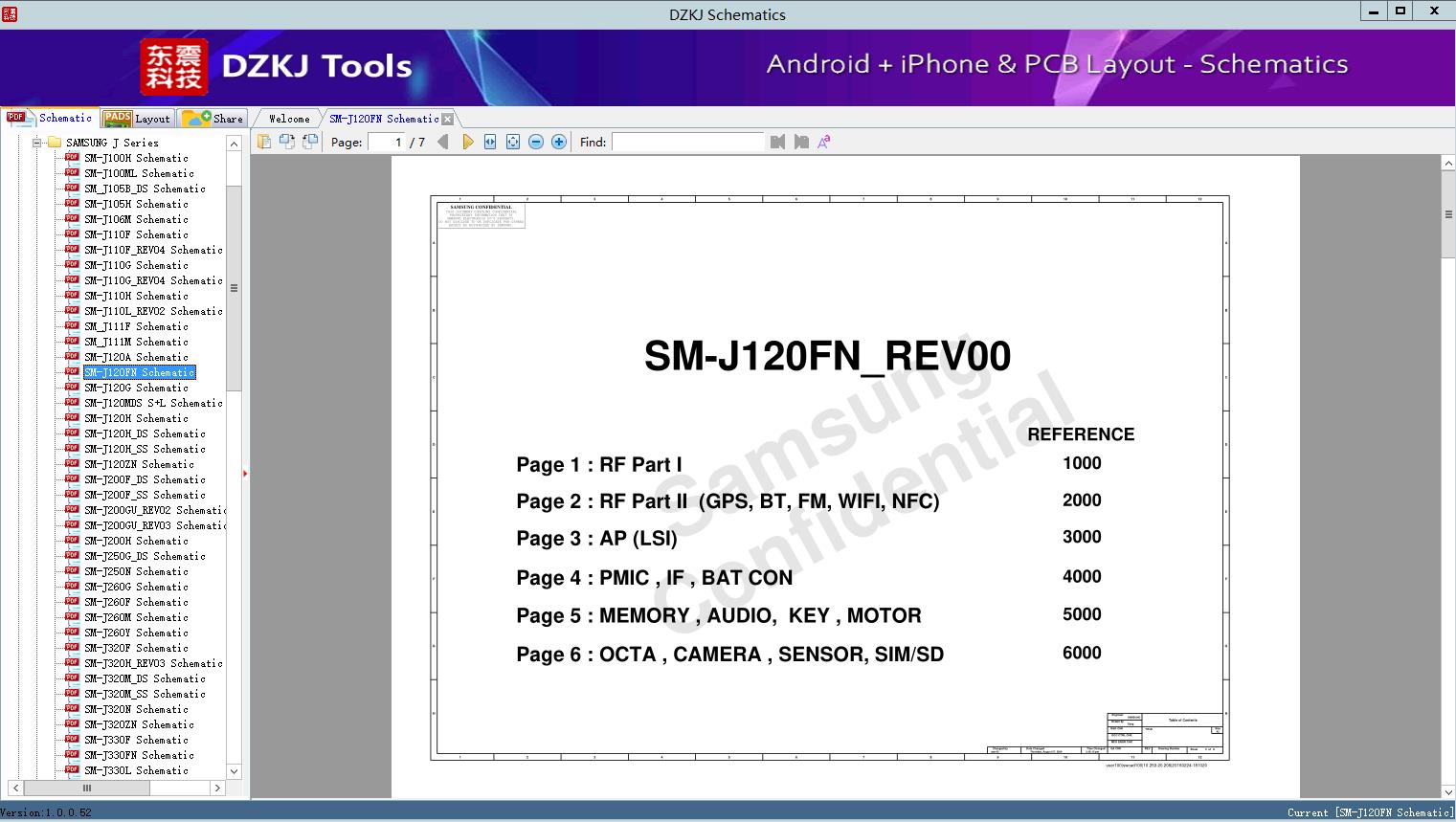The width and height of the screenshot is (1456, 822).
Task: Open SM-J120H_DS Schematic item
Action: point(145,433)
